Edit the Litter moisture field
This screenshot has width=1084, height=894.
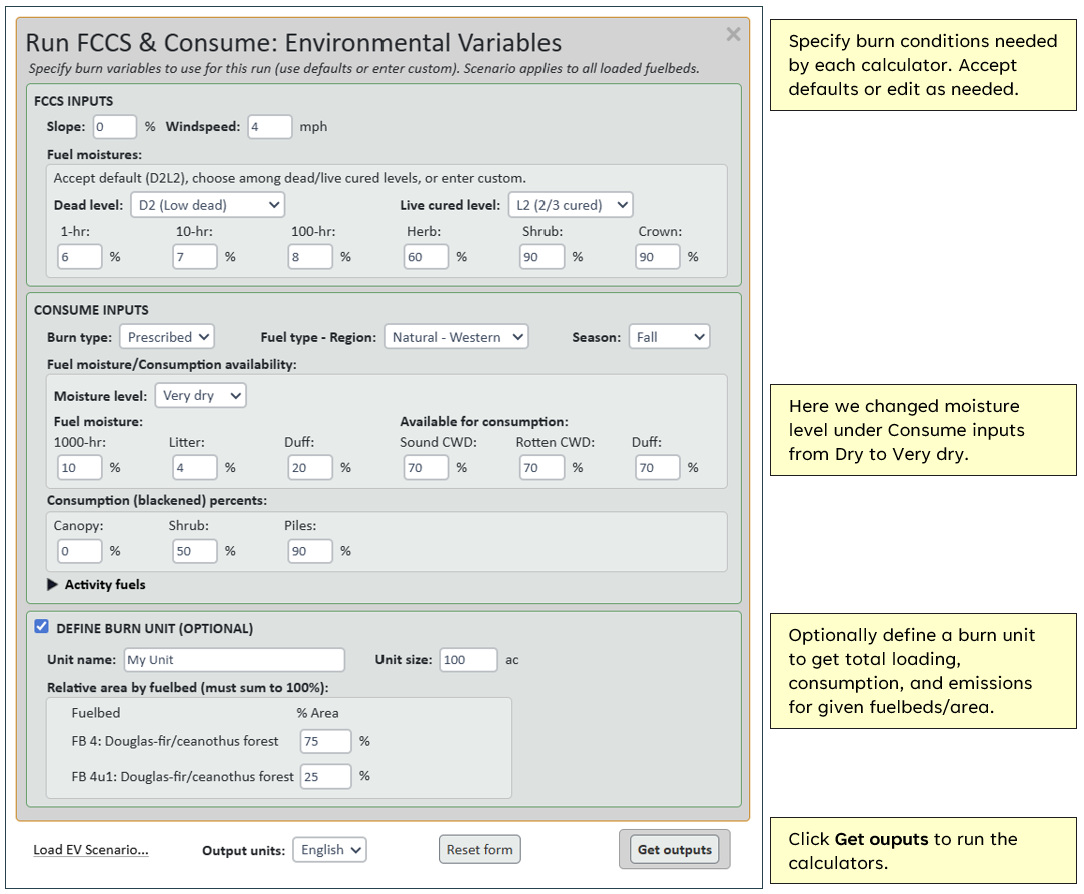(195, 468)
